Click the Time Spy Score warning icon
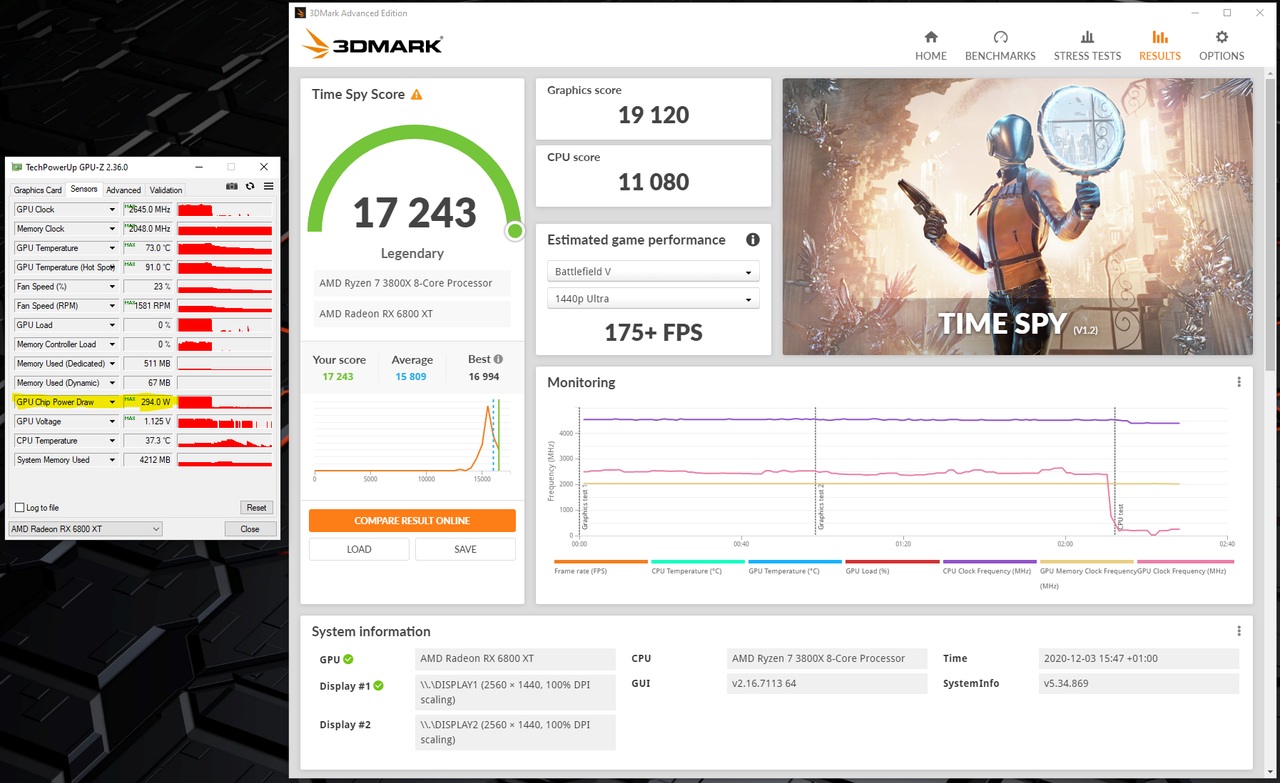 416,94
